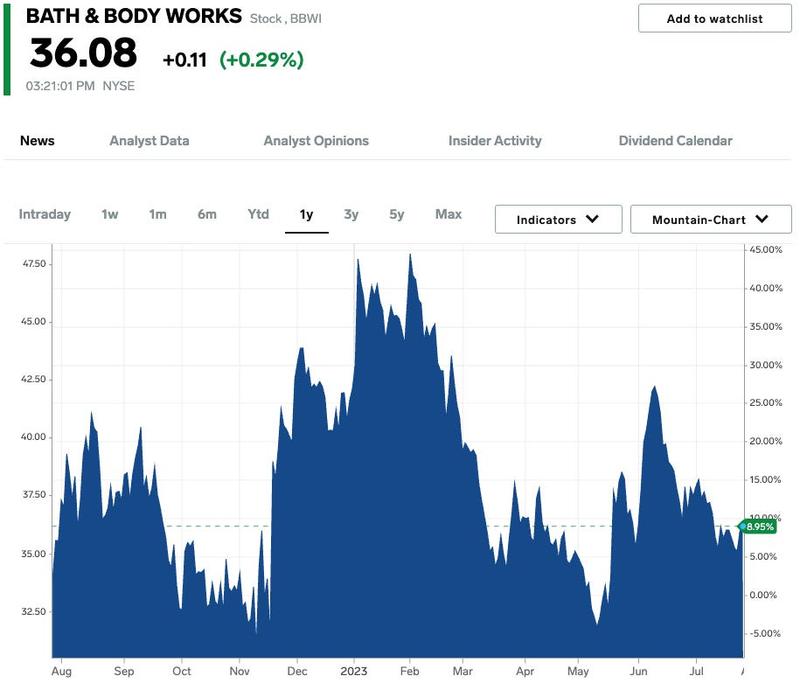Select the Ytd chart range
800x684 pixels.
[x=258, y=214]
